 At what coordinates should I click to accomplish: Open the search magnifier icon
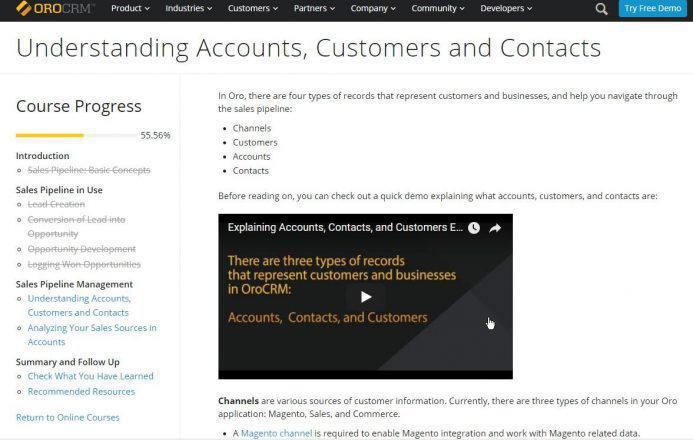click(x=601, y=8)
